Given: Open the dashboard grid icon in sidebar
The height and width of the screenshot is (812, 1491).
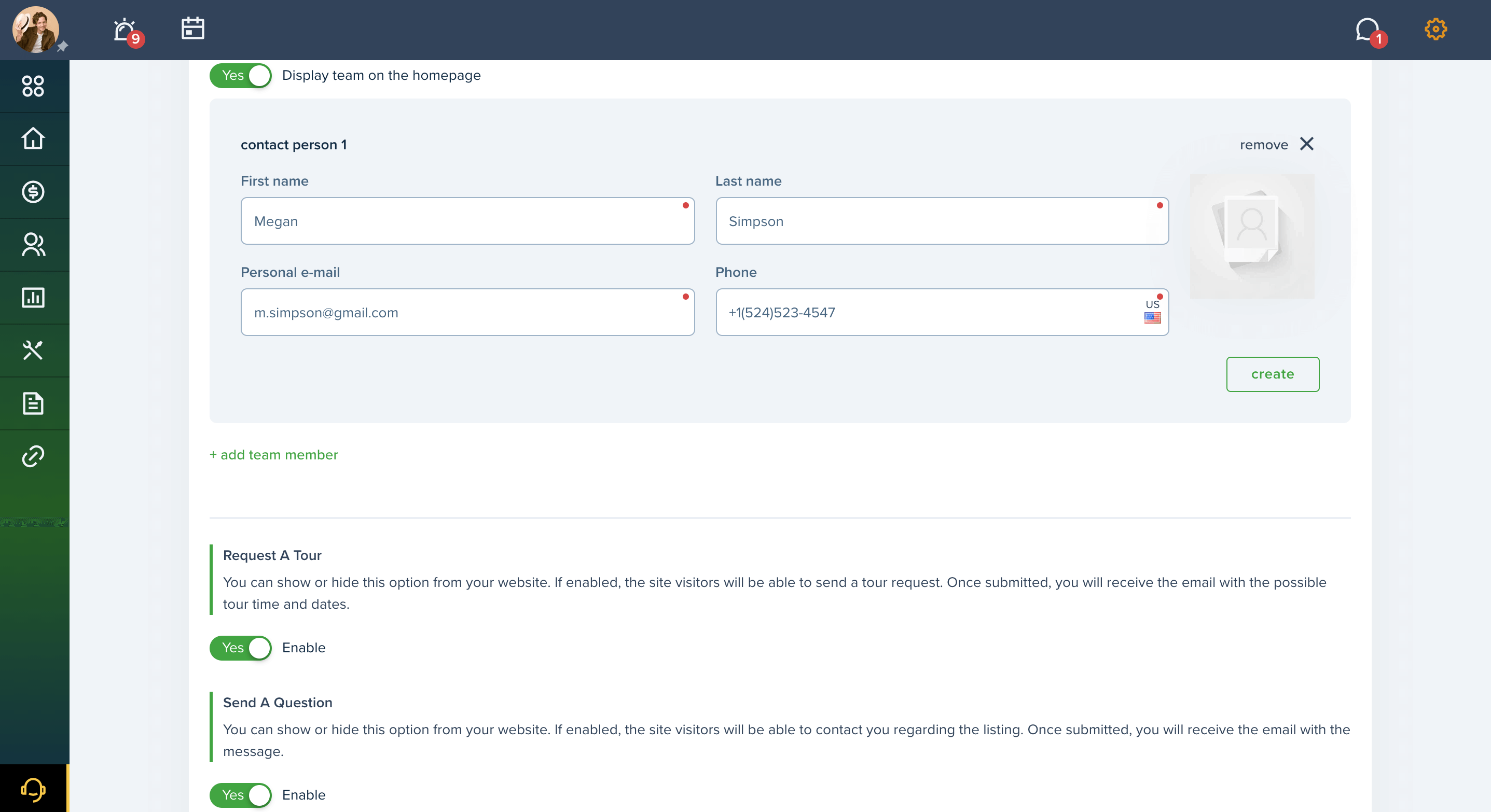Looking at the screenshot, I should [33, 86].
